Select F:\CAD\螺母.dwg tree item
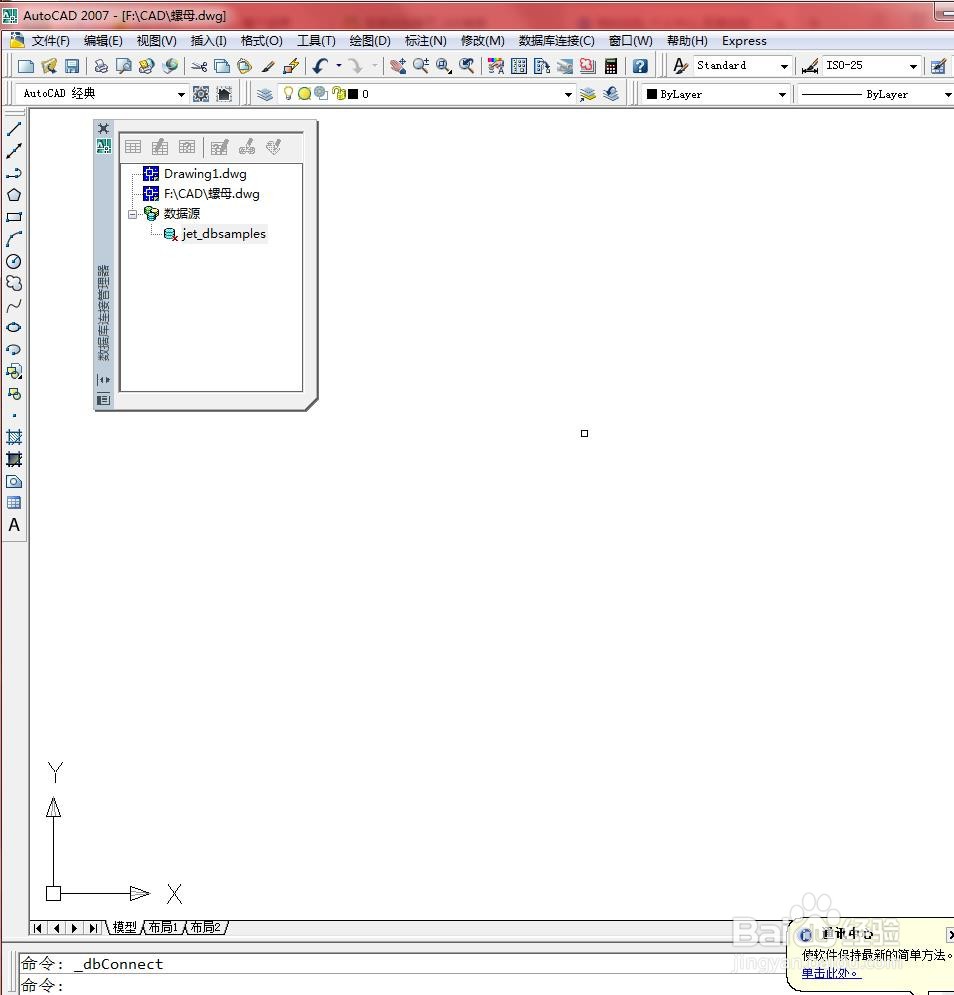 211,194
